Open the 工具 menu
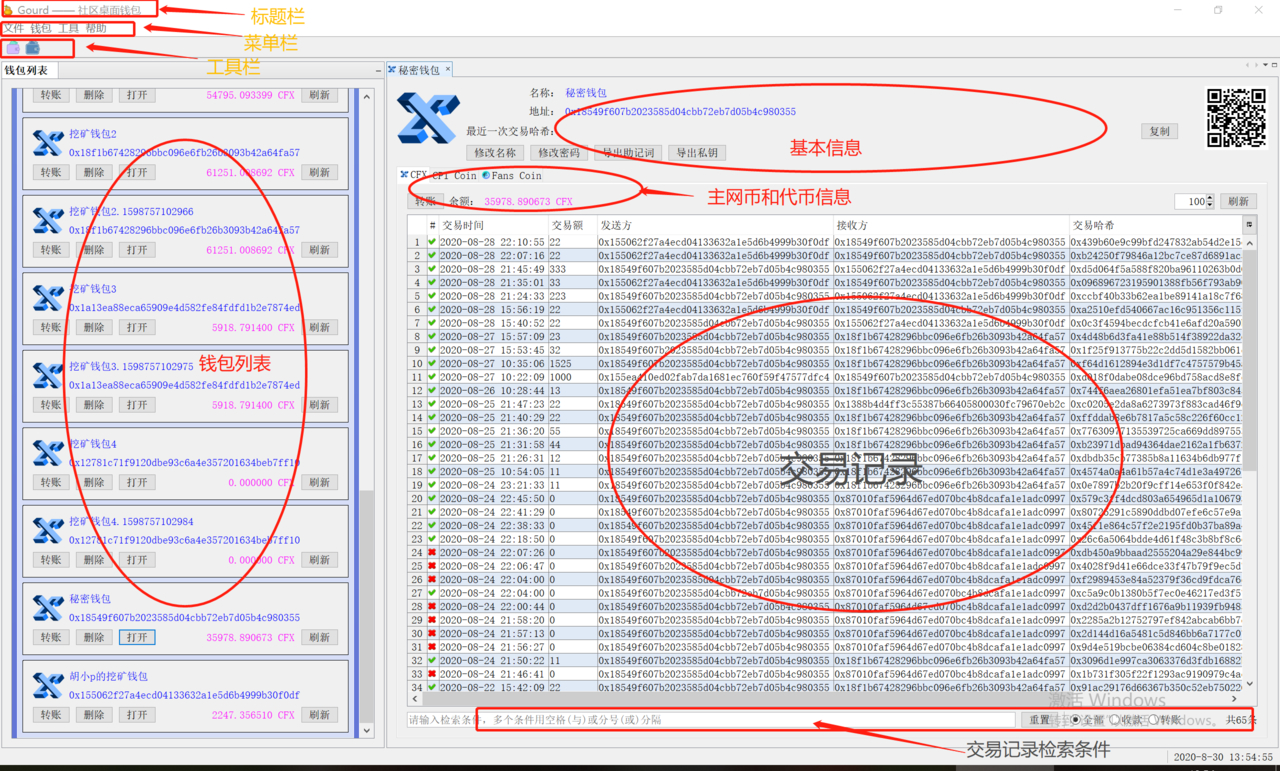Image resolution: width=1280 pixels, height=771 pixels. click(69, 29)
